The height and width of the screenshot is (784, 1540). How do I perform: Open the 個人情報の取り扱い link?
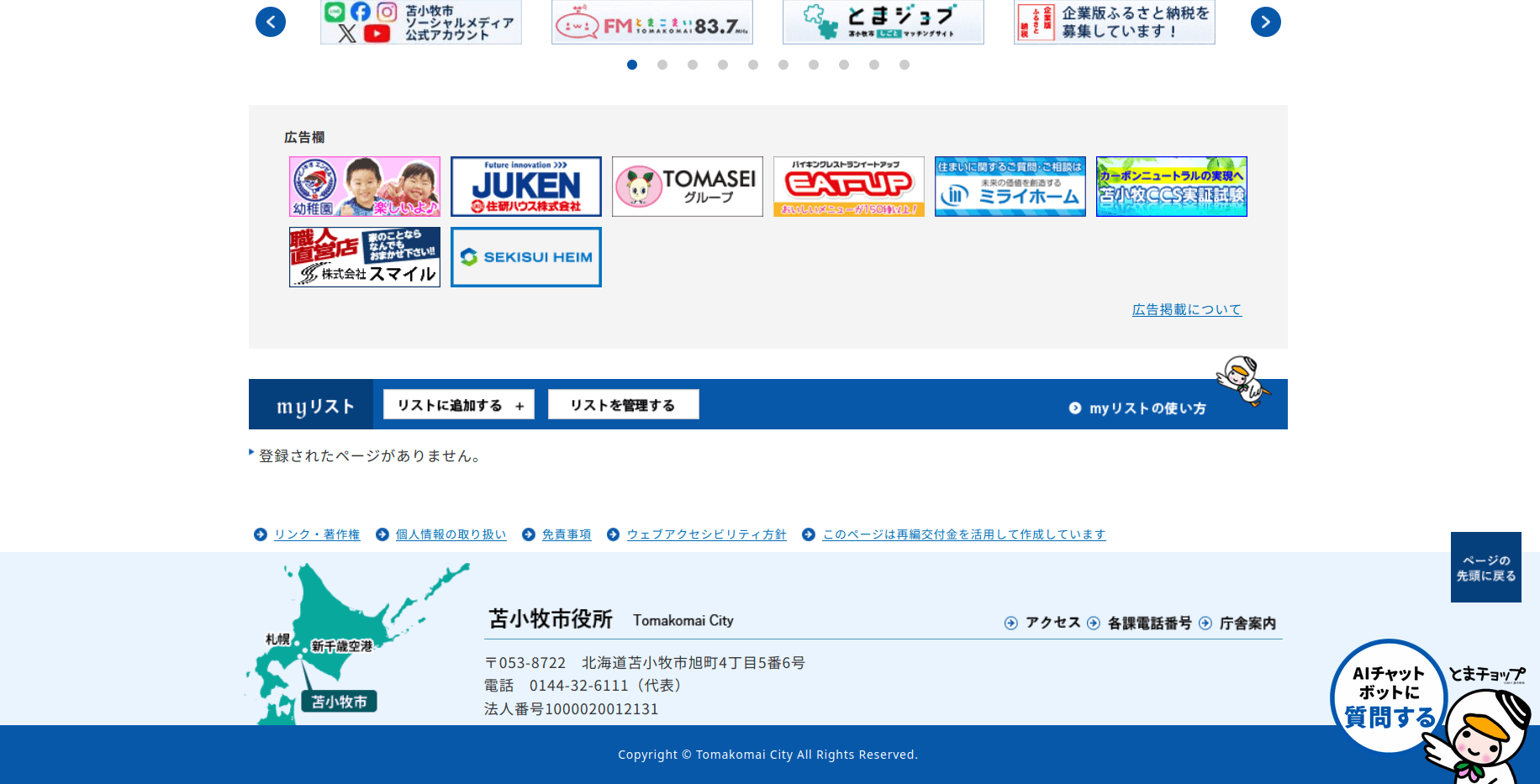pyautogui.click(x=451, y=534)
